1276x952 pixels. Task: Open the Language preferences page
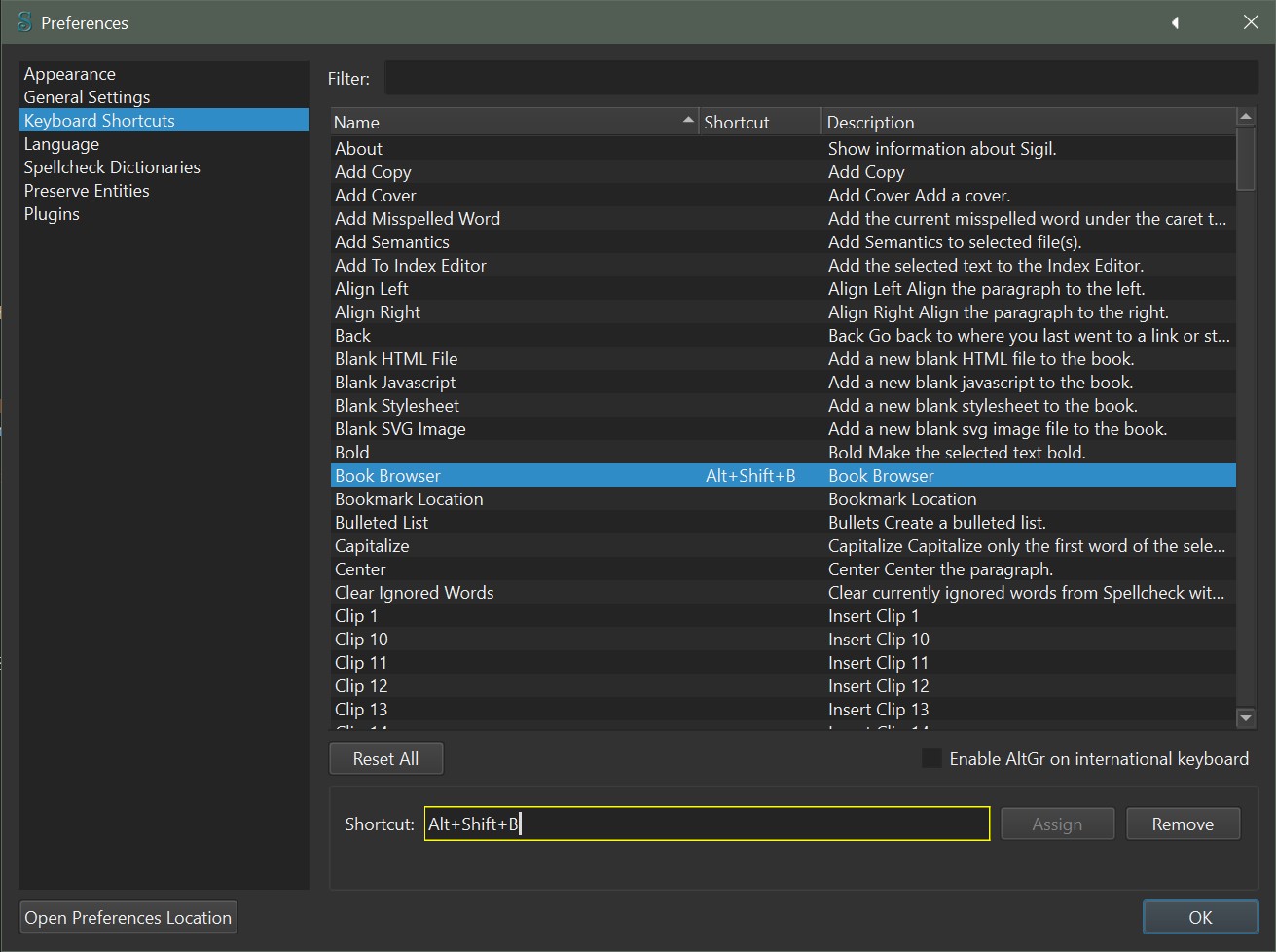[164, 144]
